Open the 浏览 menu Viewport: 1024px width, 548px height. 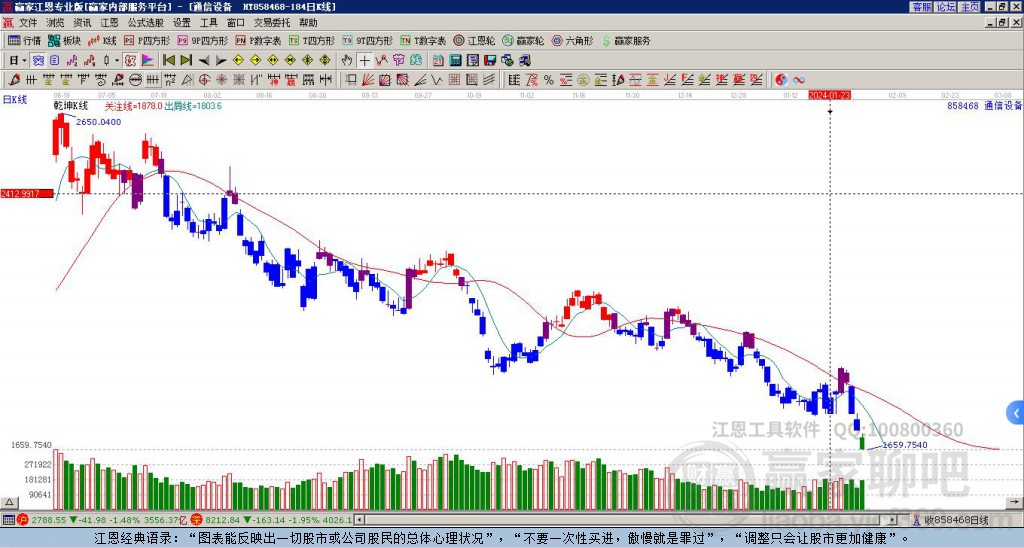55,23
